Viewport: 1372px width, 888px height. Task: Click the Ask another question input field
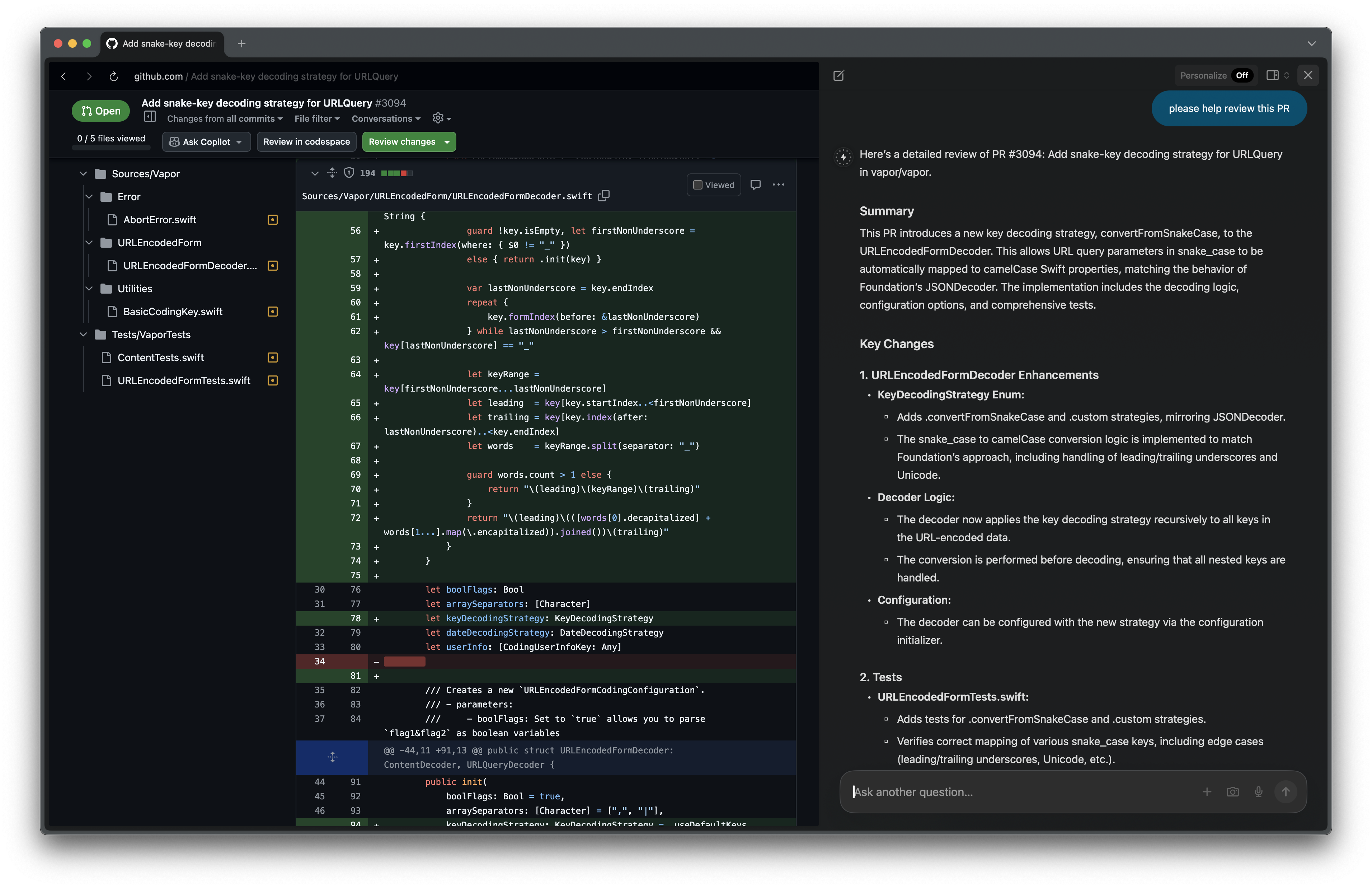click(x=1020, y=792)
